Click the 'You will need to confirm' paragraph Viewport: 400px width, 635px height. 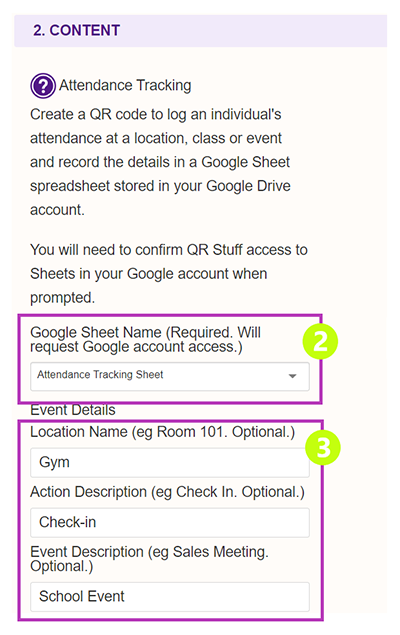(x=169, y=274)
